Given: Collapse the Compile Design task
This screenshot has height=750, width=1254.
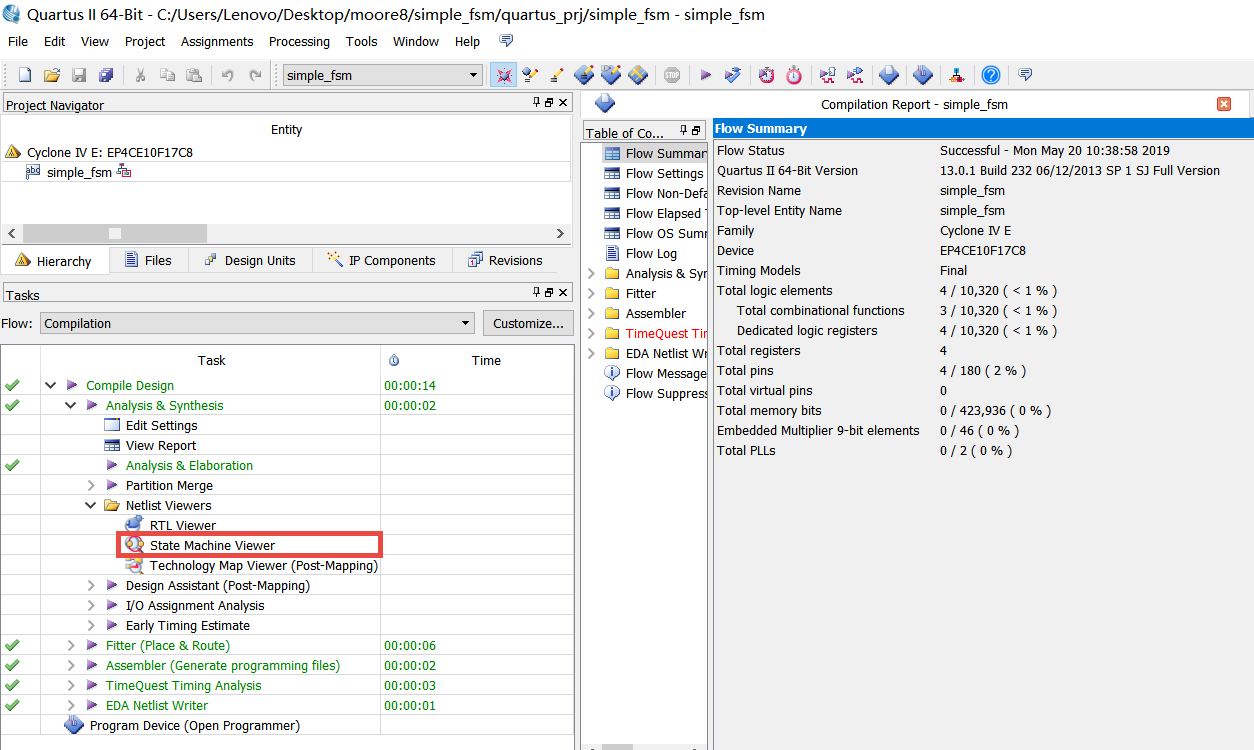Looking at the screenshot, I should 51,385.
